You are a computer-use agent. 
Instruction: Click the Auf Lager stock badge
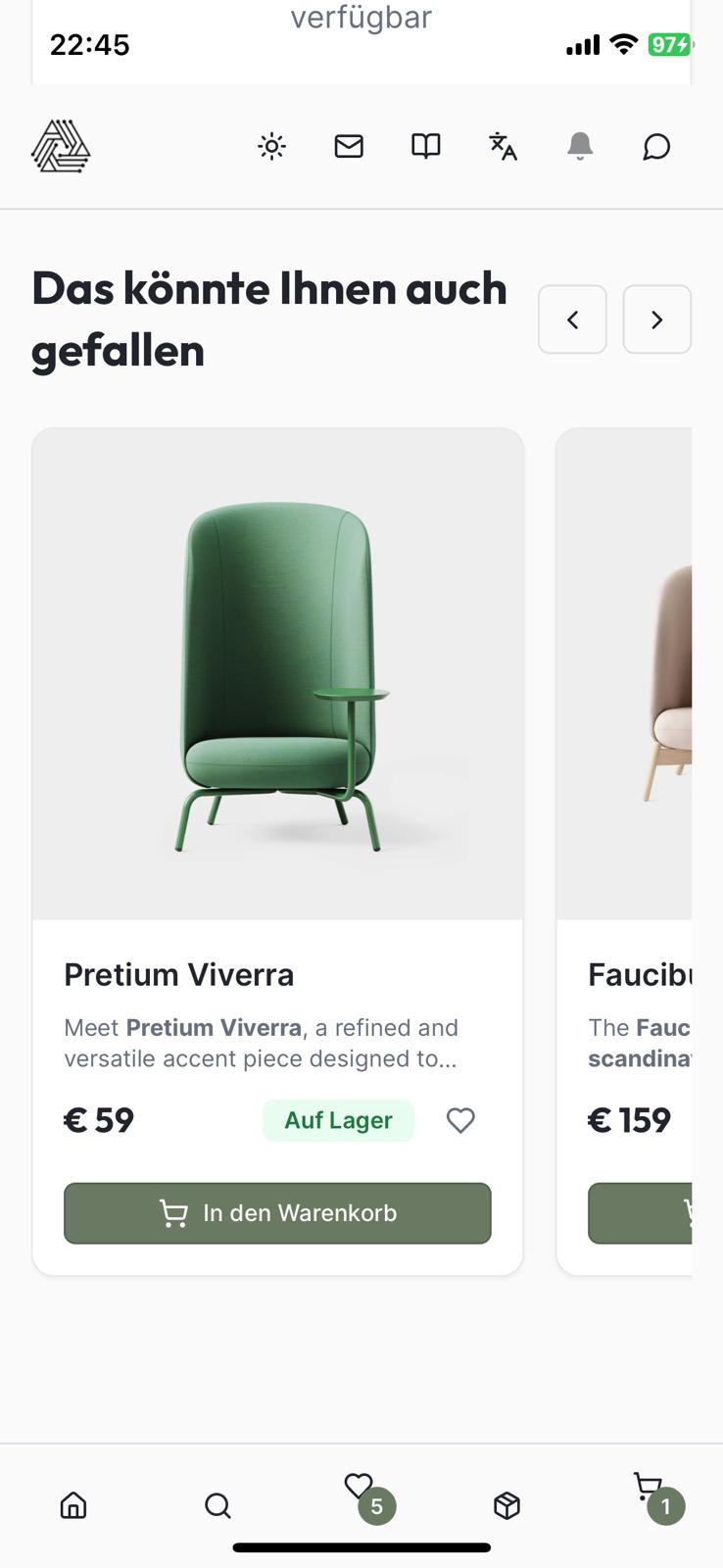tap(338, 1120)
